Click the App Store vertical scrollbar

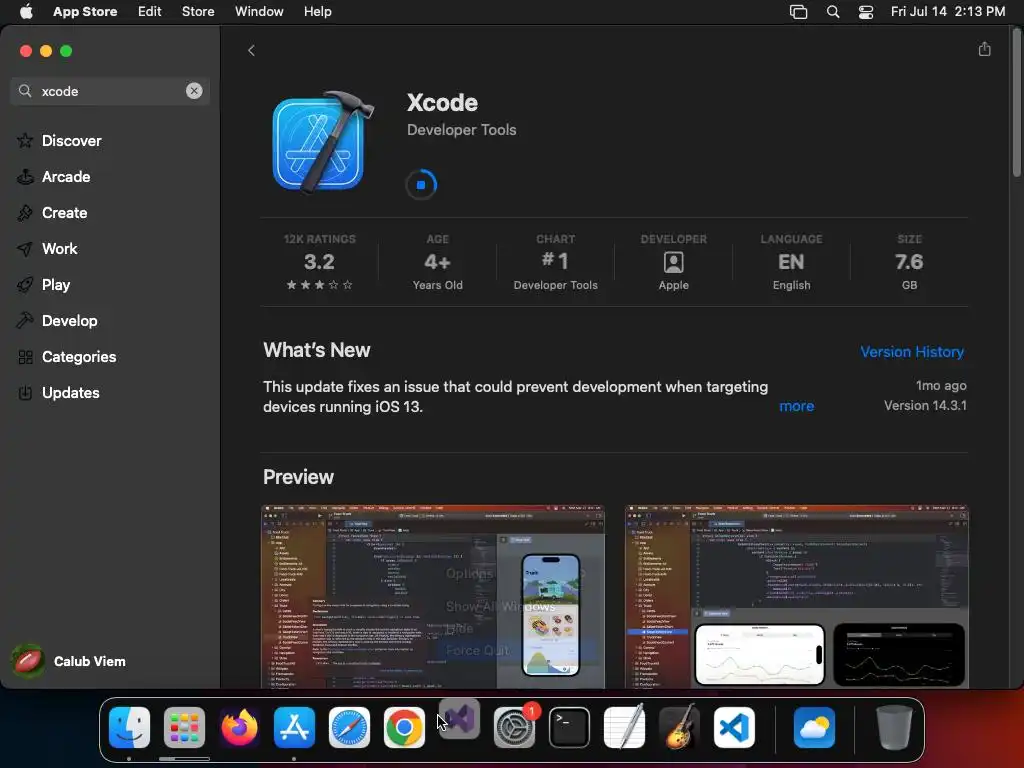[x=1016, y=104]
